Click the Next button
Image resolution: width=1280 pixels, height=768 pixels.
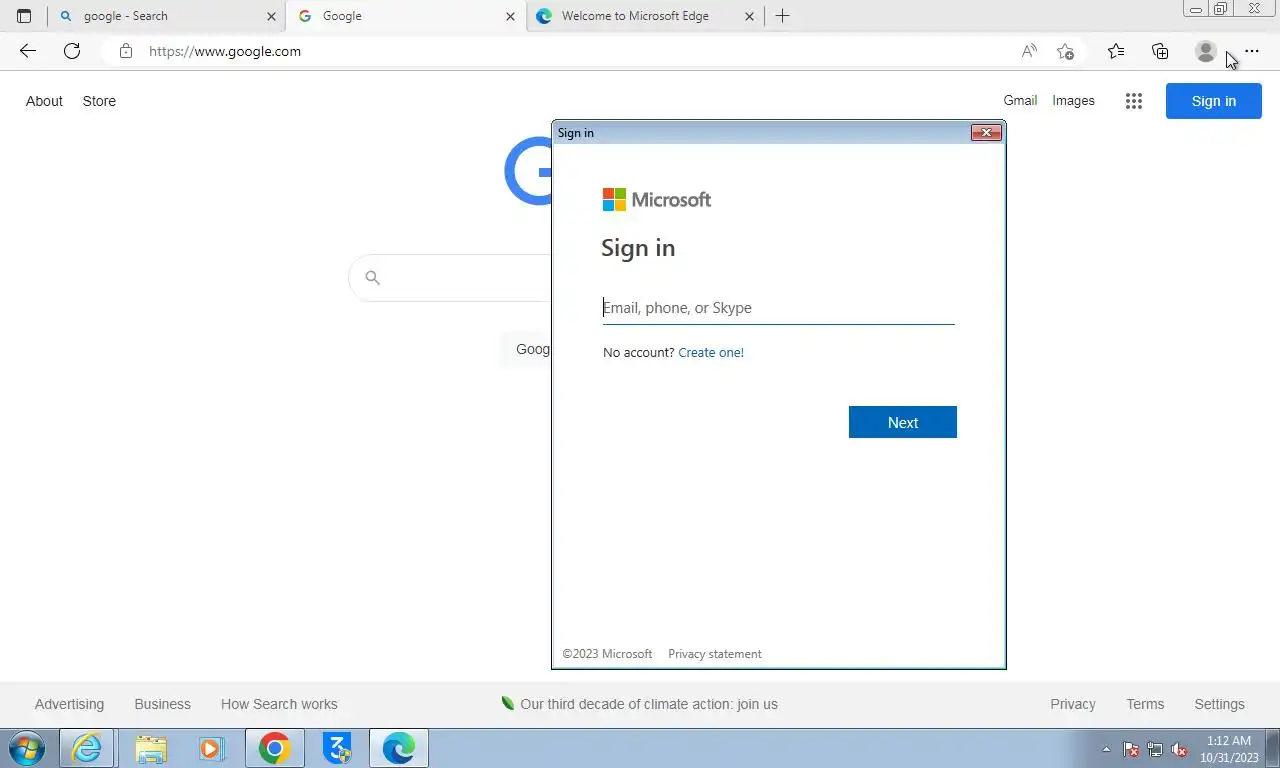coord(903,422)
